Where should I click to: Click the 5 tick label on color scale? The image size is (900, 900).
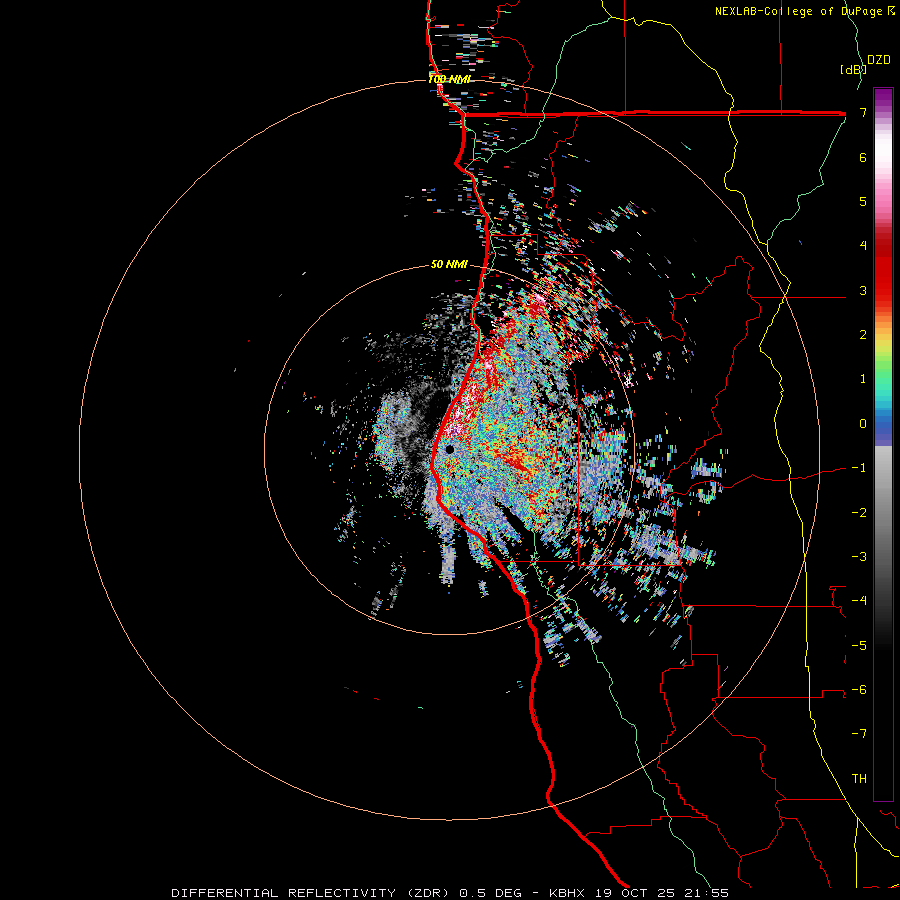coord(863,201)
